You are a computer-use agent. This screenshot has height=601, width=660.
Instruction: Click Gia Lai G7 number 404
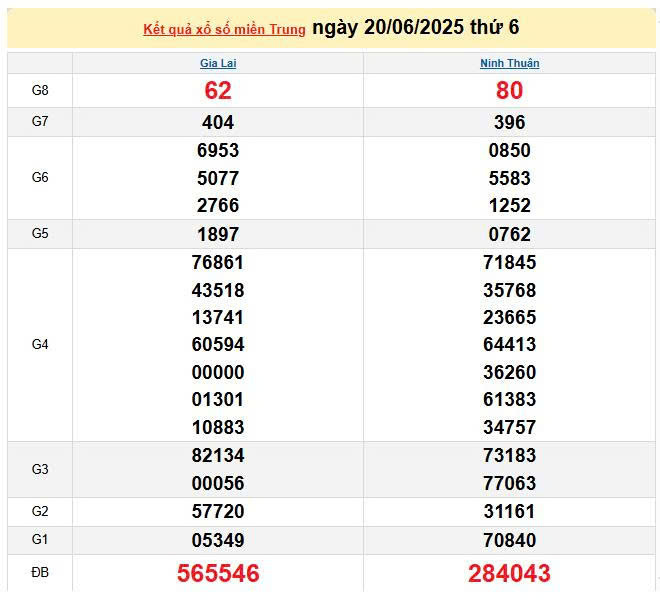(218, 122)
